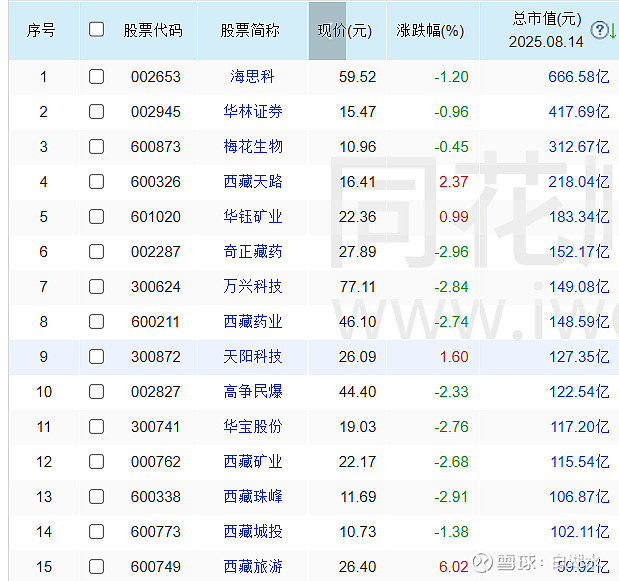619x581 pixels.
Task: Select checkbox for 600873 梅花生物
Action: tap(96, 147)
